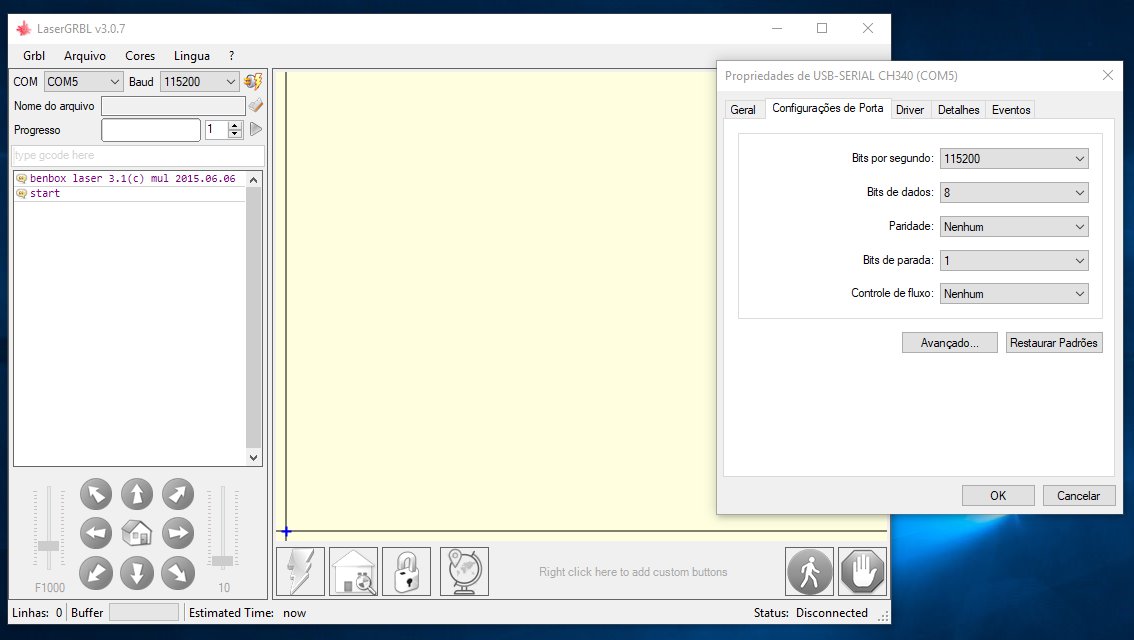Open the Bits de dados dropdown
The image size is (1134, 640).
(1014, 192)
